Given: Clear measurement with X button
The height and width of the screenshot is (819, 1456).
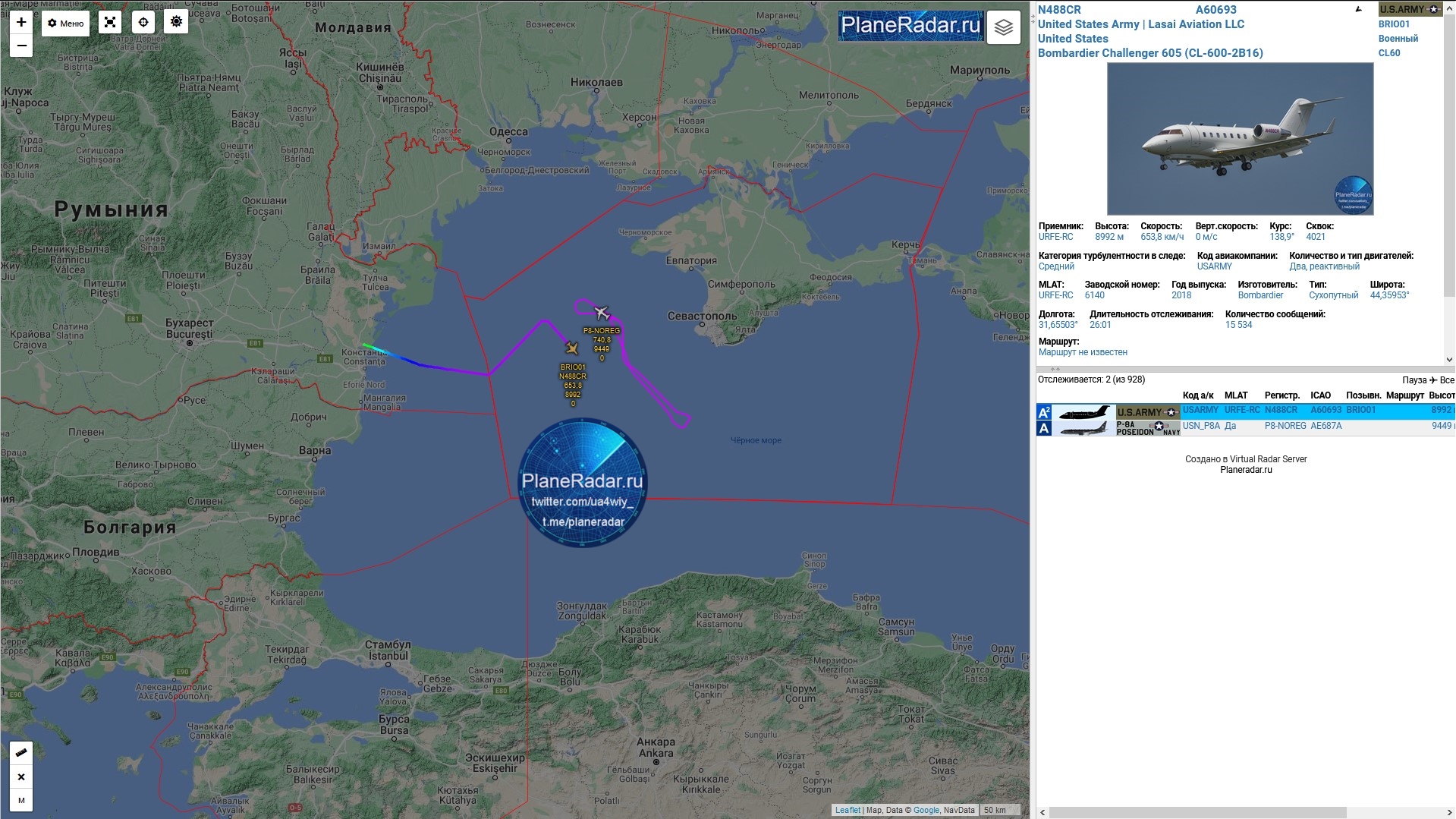Looking at the screenshot, I should coord(21,776).
